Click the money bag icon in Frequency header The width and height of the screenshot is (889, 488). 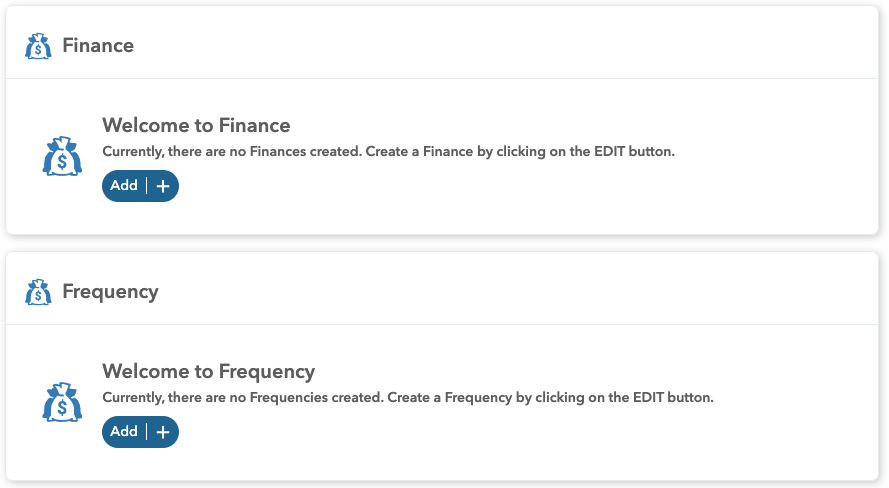(38, 292)
